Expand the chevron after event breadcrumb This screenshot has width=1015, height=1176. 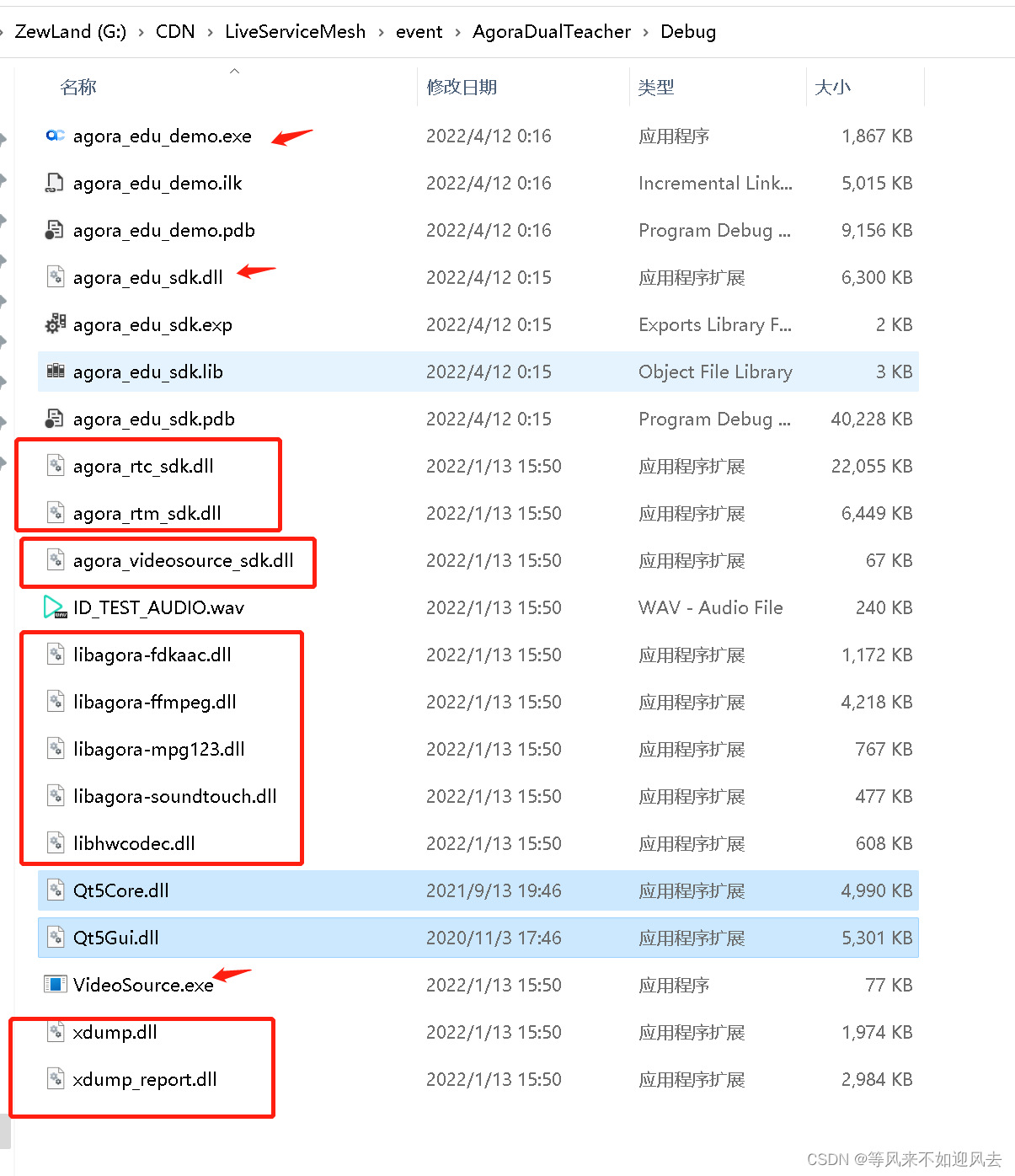pos(457,32)
